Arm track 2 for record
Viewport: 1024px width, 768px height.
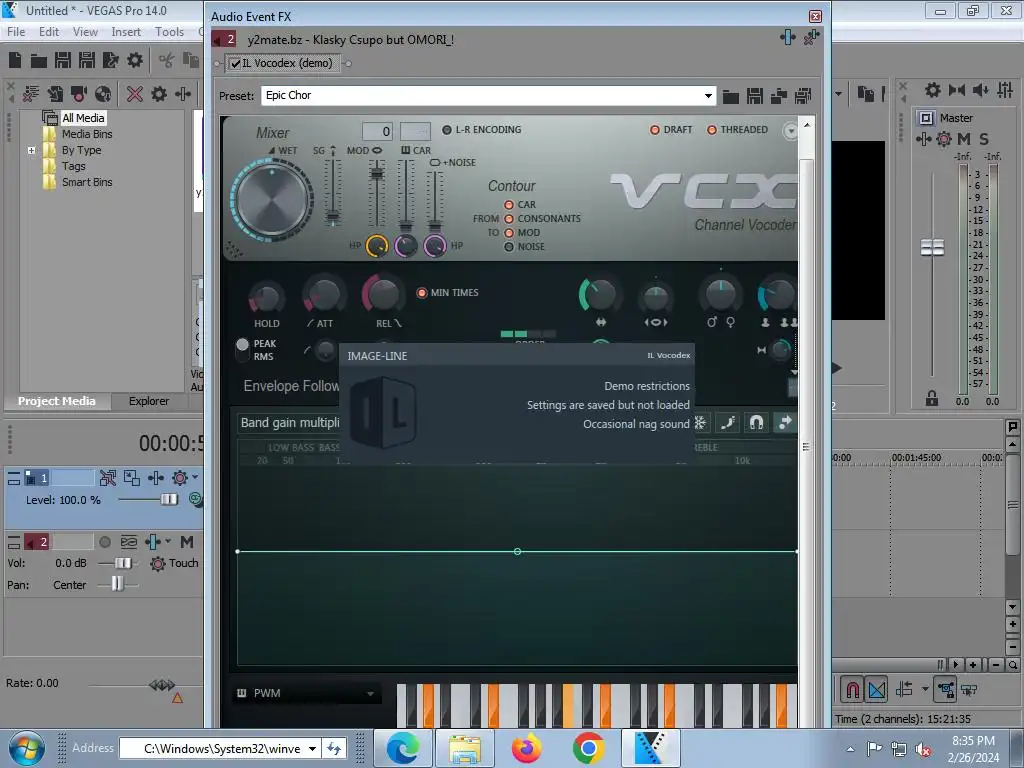click(104, 542)
